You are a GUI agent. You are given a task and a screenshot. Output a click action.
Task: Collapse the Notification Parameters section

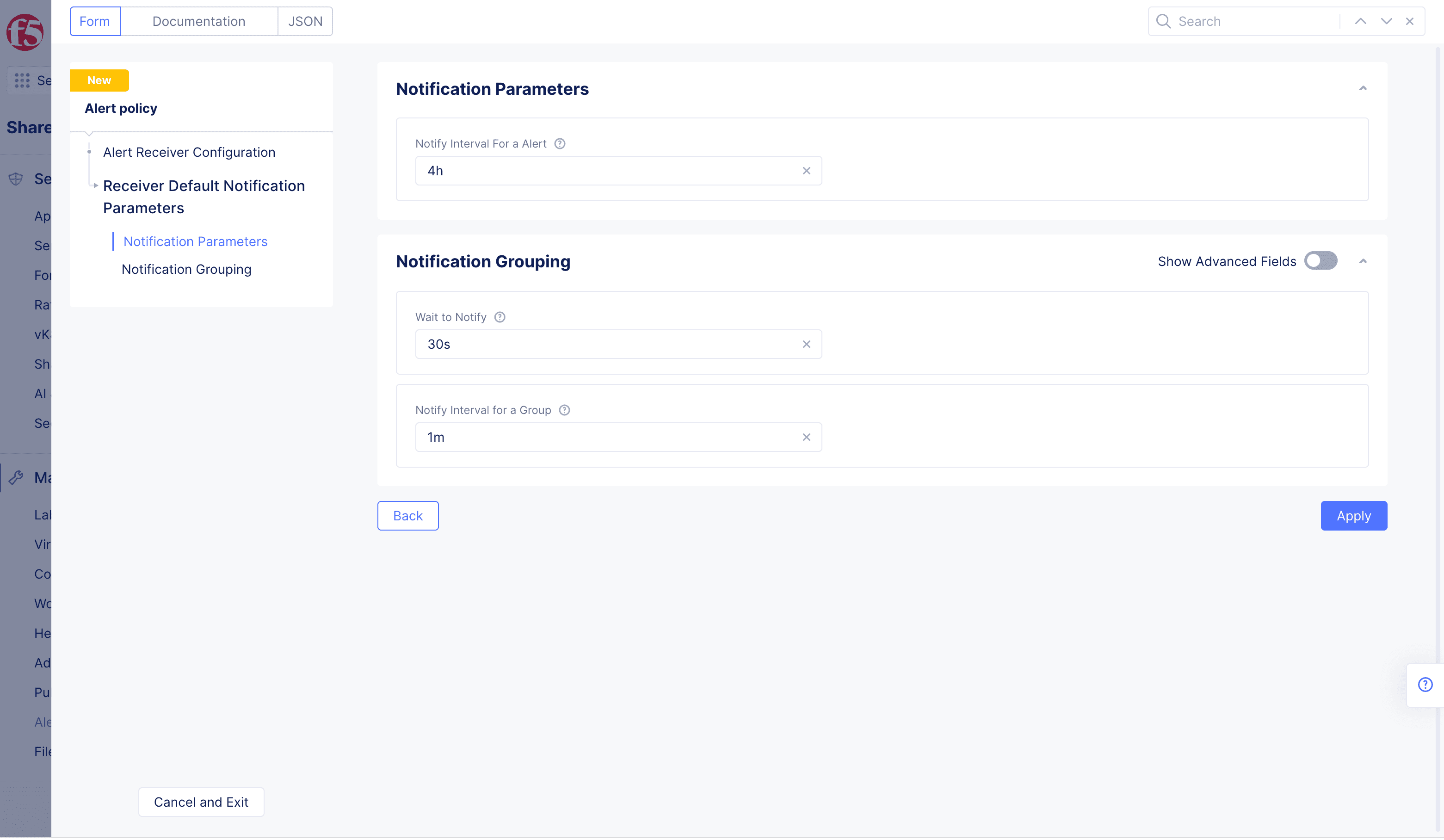[x=1363, y=88]
